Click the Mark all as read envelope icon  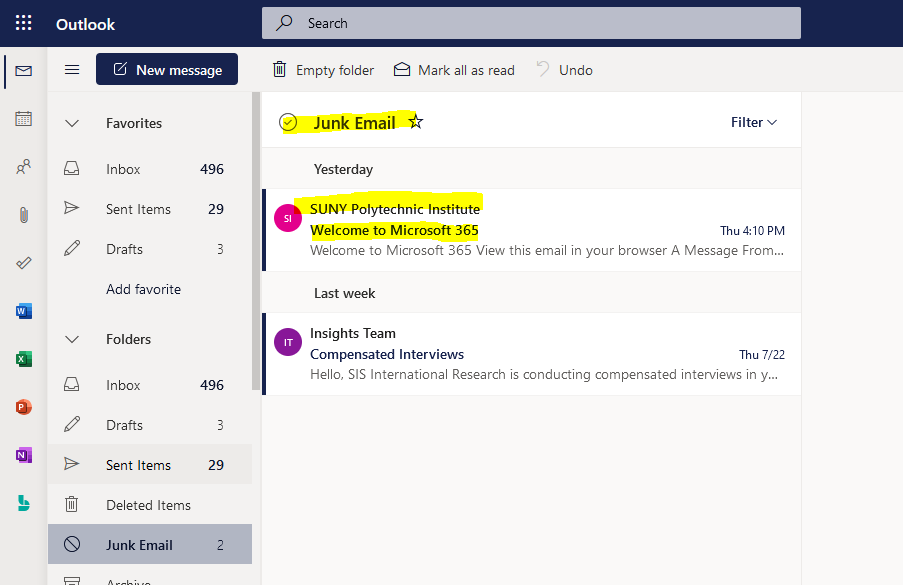coord(401,70)
